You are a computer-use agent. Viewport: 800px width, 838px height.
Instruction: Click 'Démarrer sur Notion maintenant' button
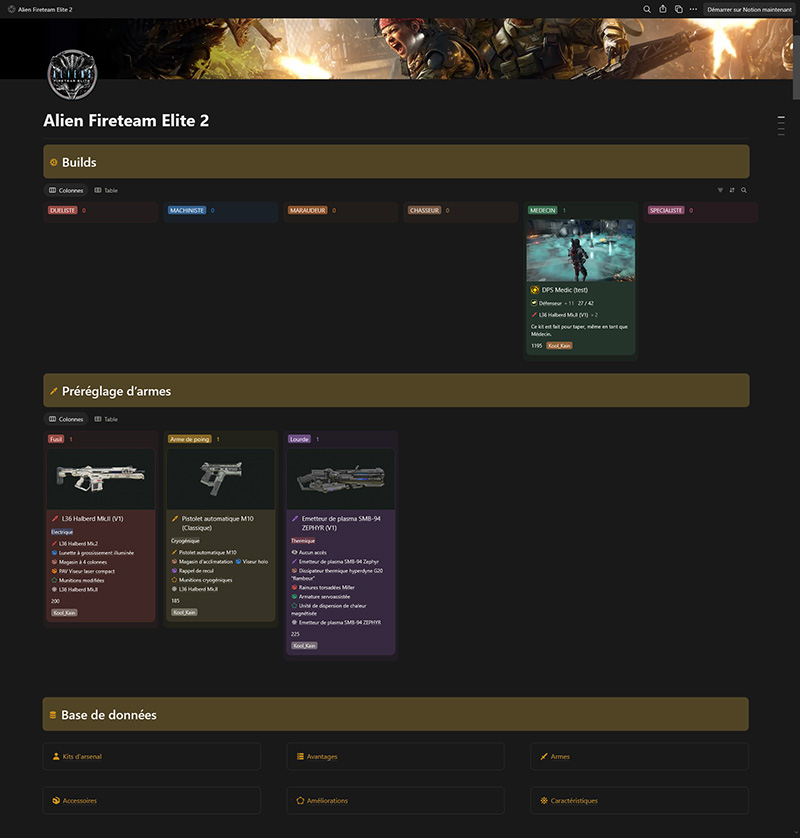click(749, 9)
